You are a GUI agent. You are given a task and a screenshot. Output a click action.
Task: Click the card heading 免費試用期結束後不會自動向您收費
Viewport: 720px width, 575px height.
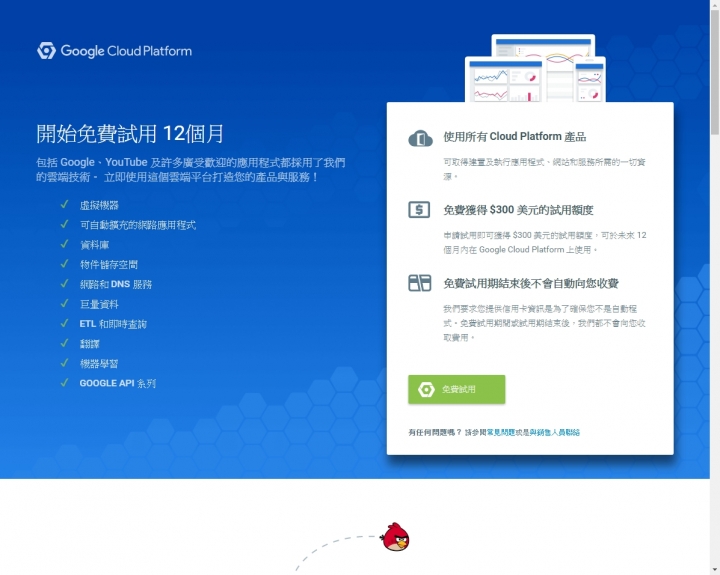click(x=531, y=283)
